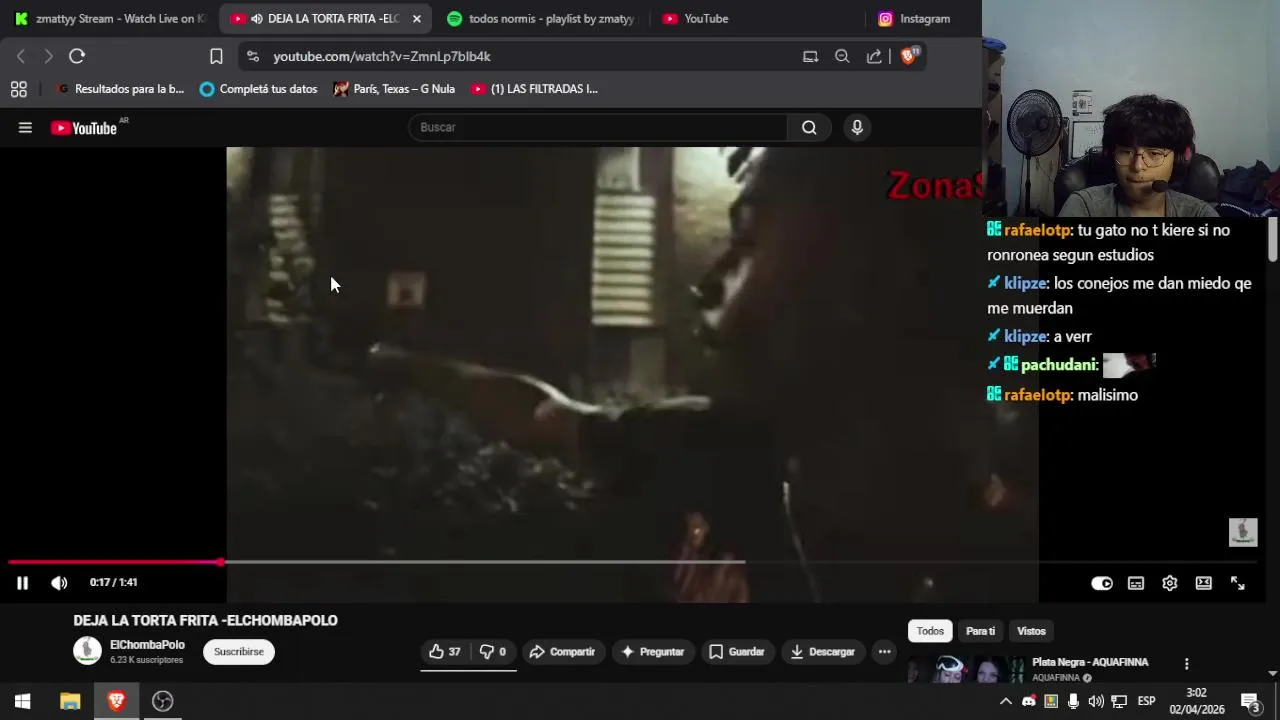1280x720 pixels.
Task: Go to YouTube home via logo
Action: click(84, 128)
